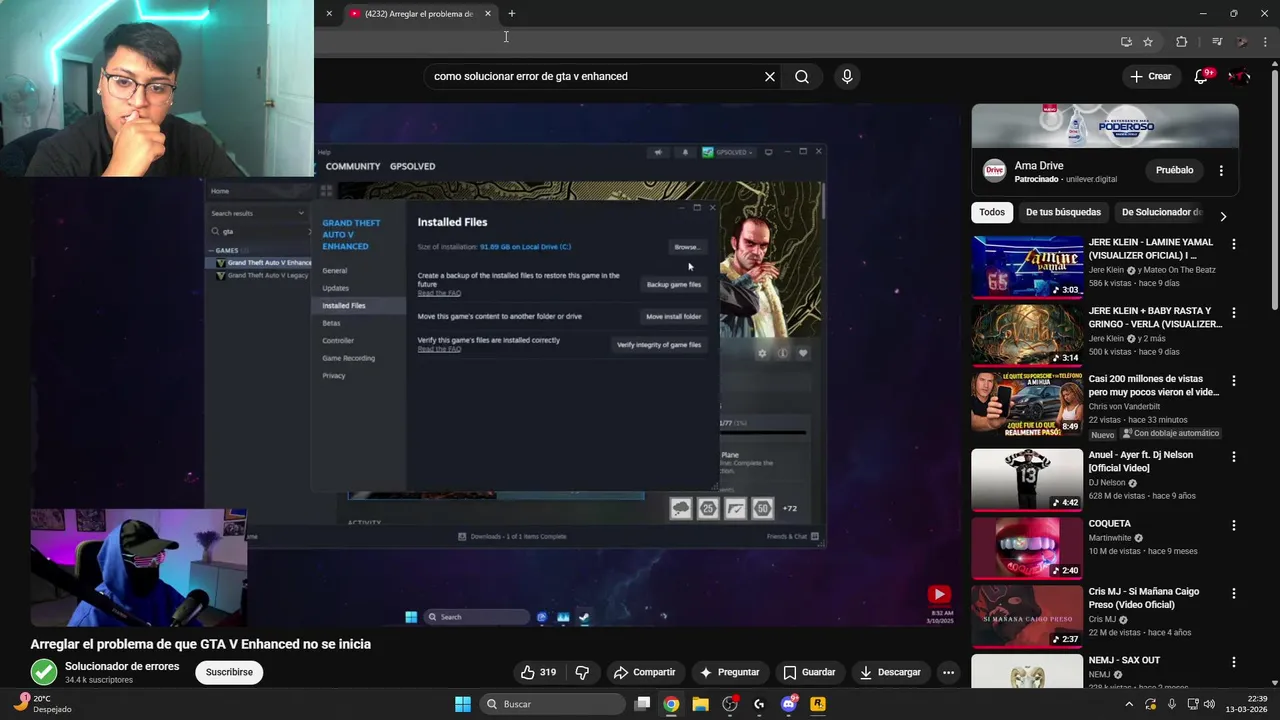Close the Arreglar el problema tab

point(488,14)
